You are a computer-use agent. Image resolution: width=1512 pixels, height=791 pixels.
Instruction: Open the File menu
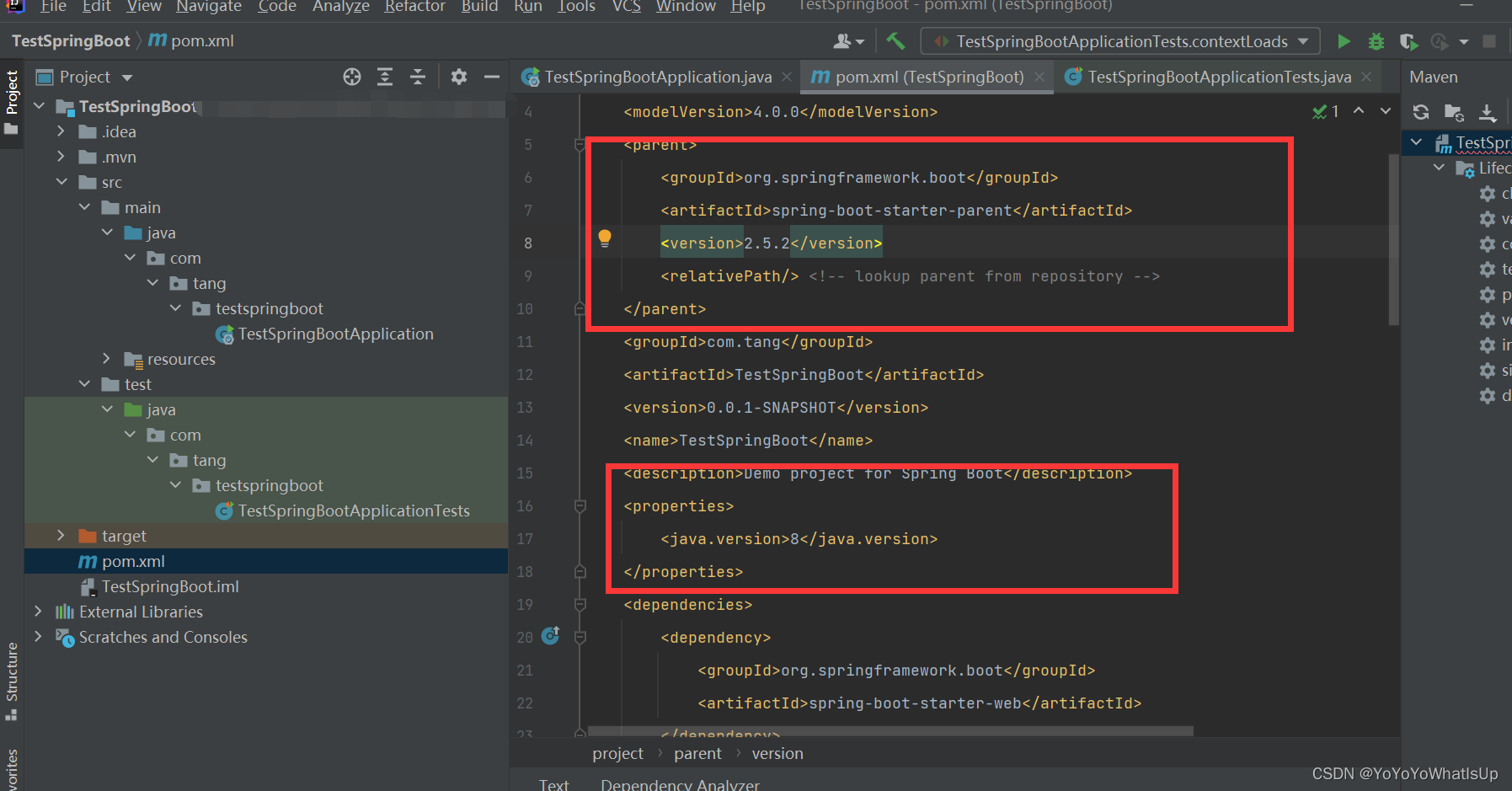53,7
